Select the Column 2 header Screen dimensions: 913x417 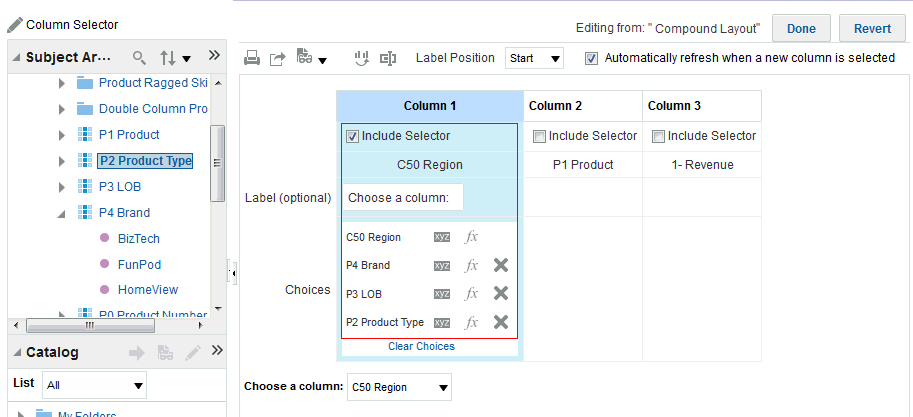(x=582, y=106)
